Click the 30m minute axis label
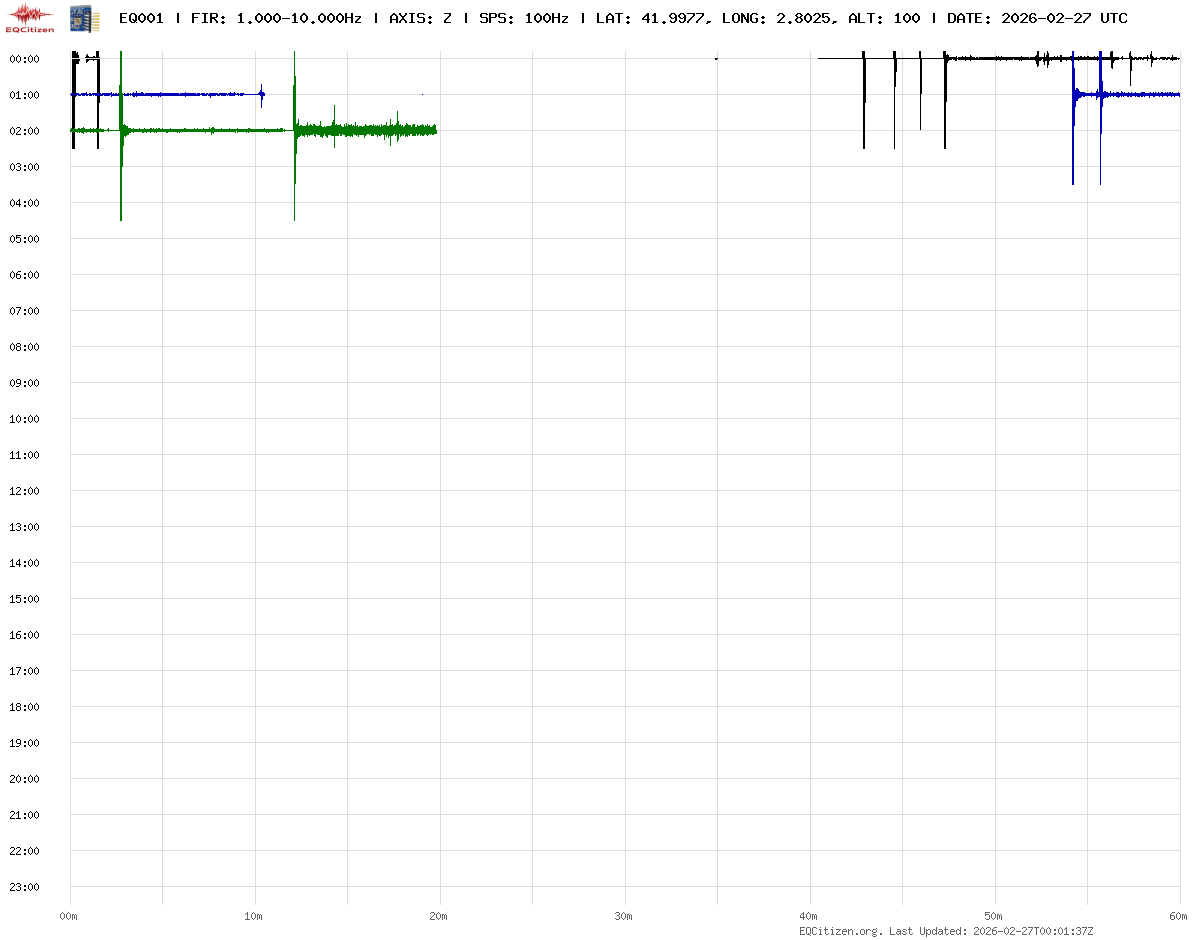This screenshot has width=1200, height=940. click(x=624, y=915)
